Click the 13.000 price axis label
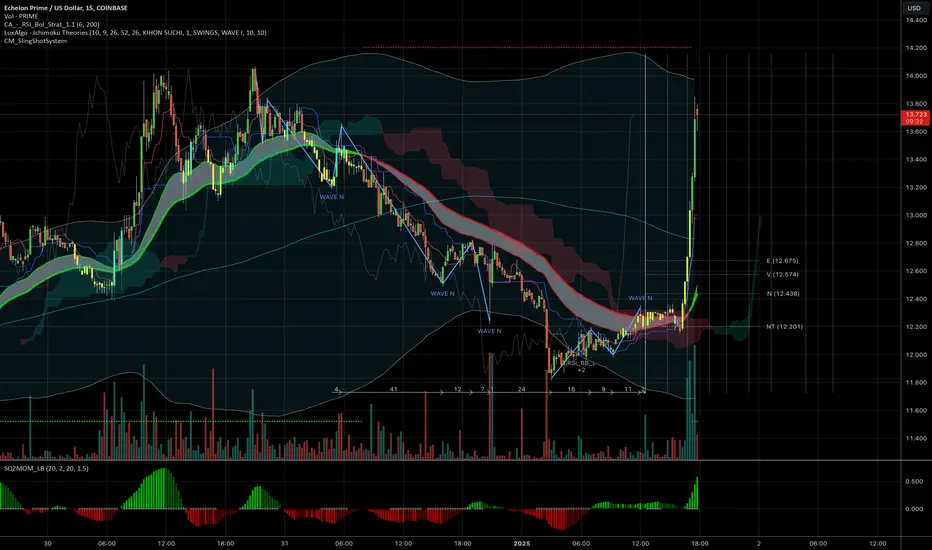The image size is (932, 550). click(916, 215)
